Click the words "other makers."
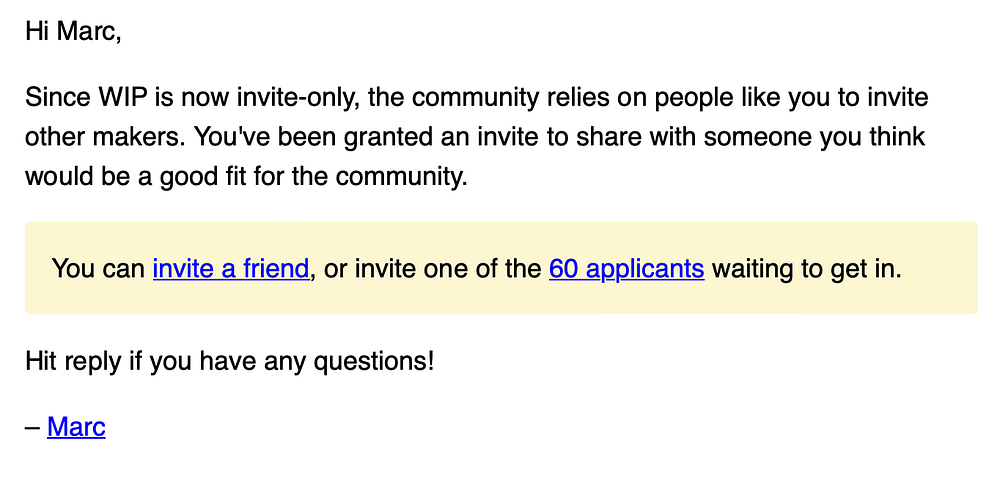This screenshot has width=1000, height=477. [105, 136]
